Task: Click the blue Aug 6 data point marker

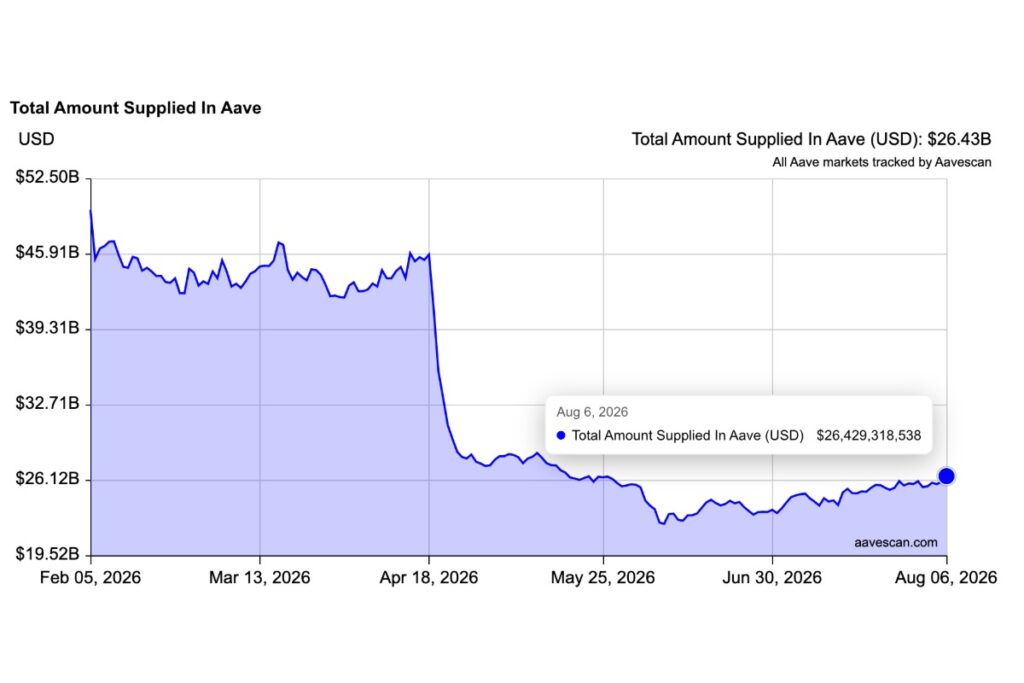Action: (946, 476)
